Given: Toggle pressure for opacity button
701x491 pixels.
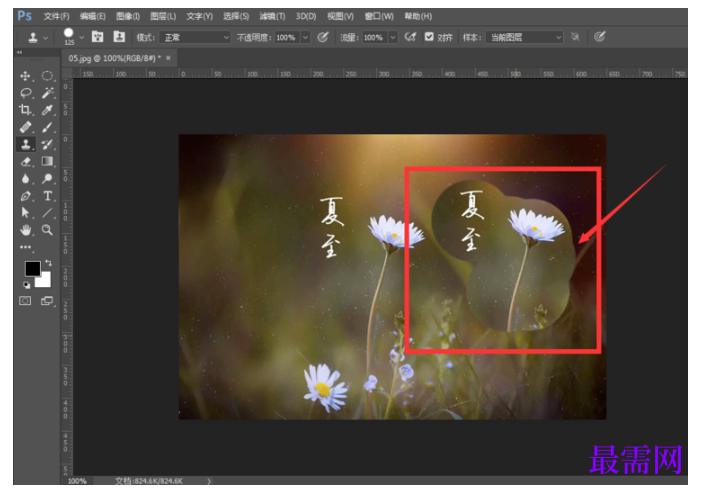Looking at the screenshot, I should 322,37.
